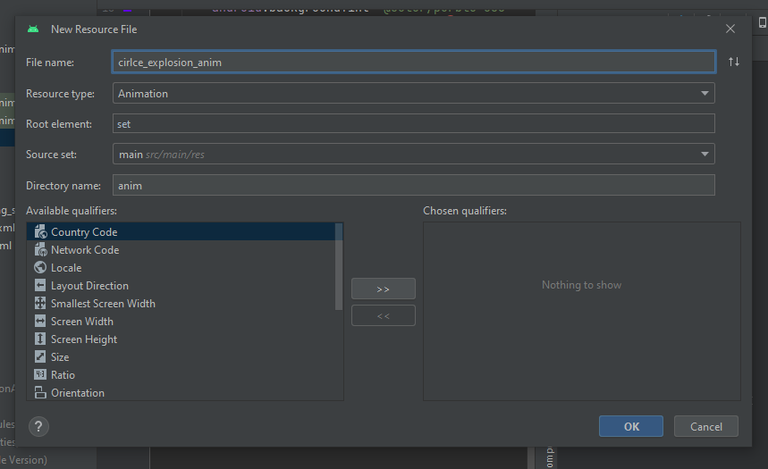Confirm with the OK button

point(631,426)
